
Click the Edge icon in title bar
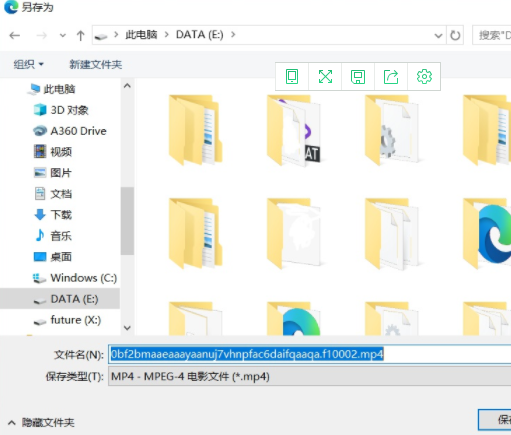11,7
